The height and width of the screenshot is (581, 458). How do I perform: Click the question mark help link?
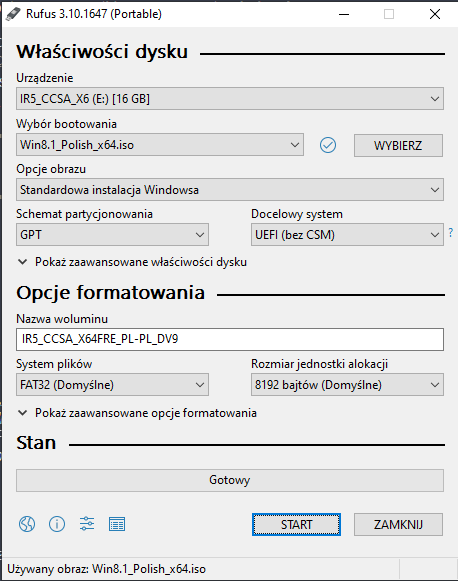(x=451, y=233)
